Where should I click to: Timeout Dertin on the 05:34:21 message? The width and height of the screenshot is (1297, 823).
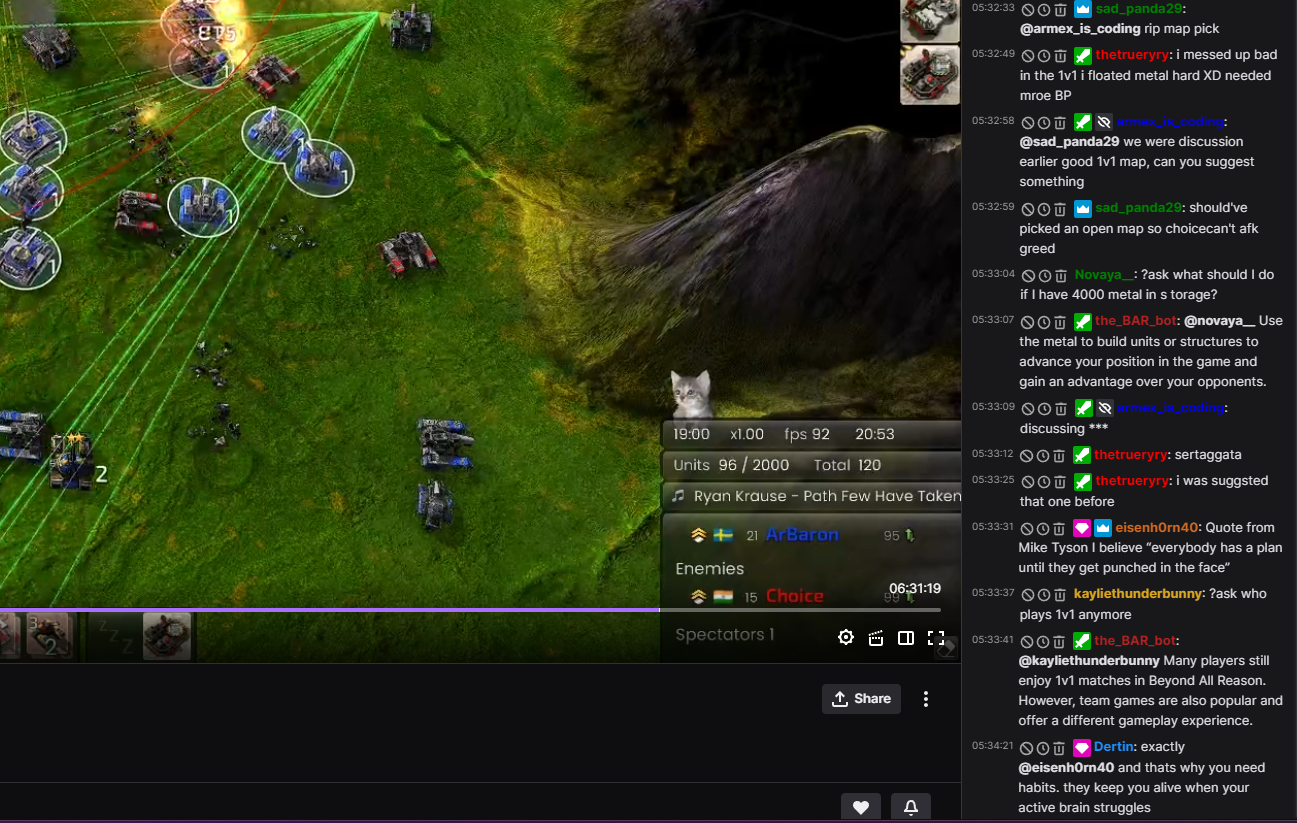point(1044,748)
